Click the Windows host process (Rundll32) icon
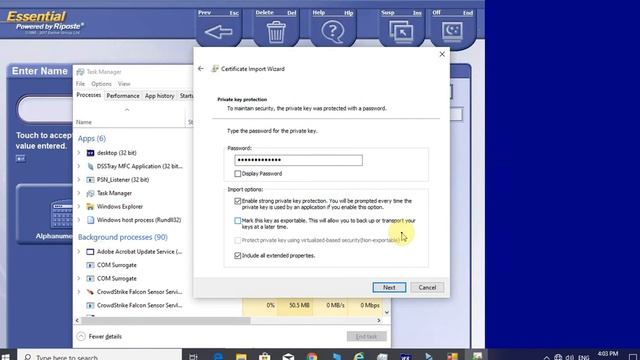The width and height of the screenshot is (640, 360). [90, 220]
